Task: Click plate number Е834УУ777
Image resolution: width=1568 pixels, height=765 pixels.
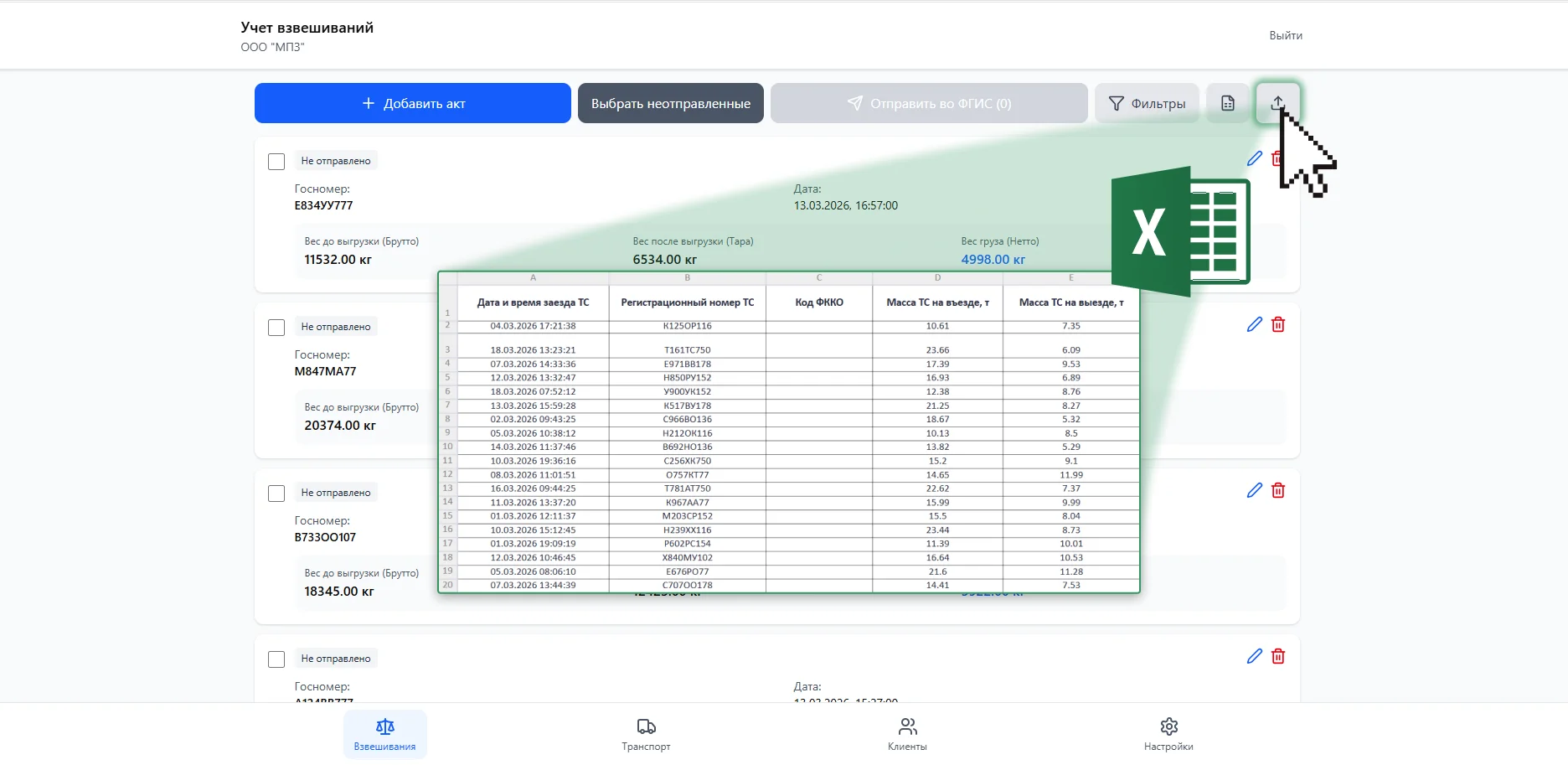Action: 323,205
